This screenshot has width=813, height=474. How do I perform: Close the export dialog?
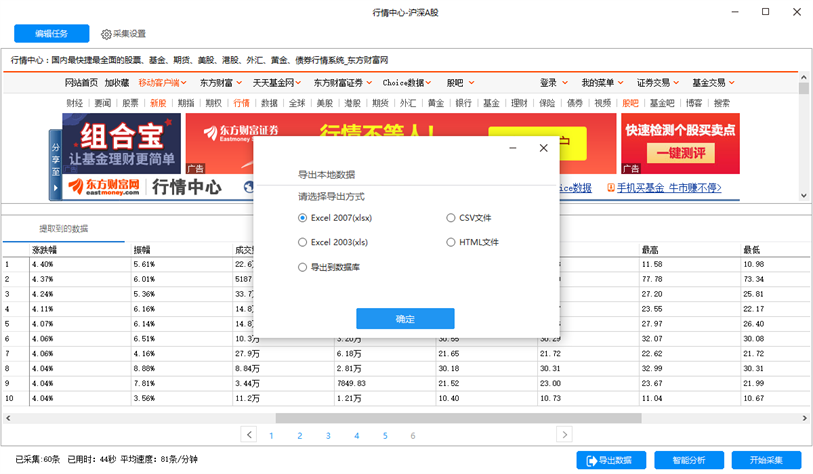point(543,148)
